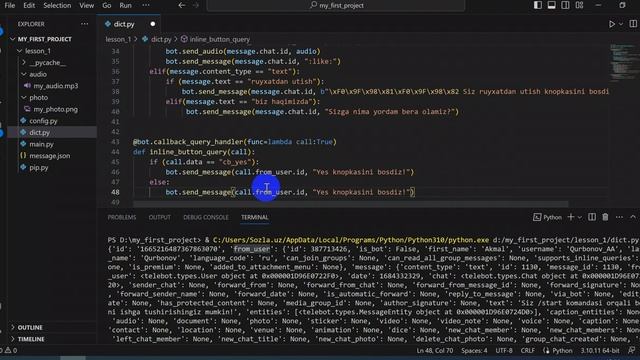
Task: Click dict.py breadcrumb
Action: click(161, 40)
